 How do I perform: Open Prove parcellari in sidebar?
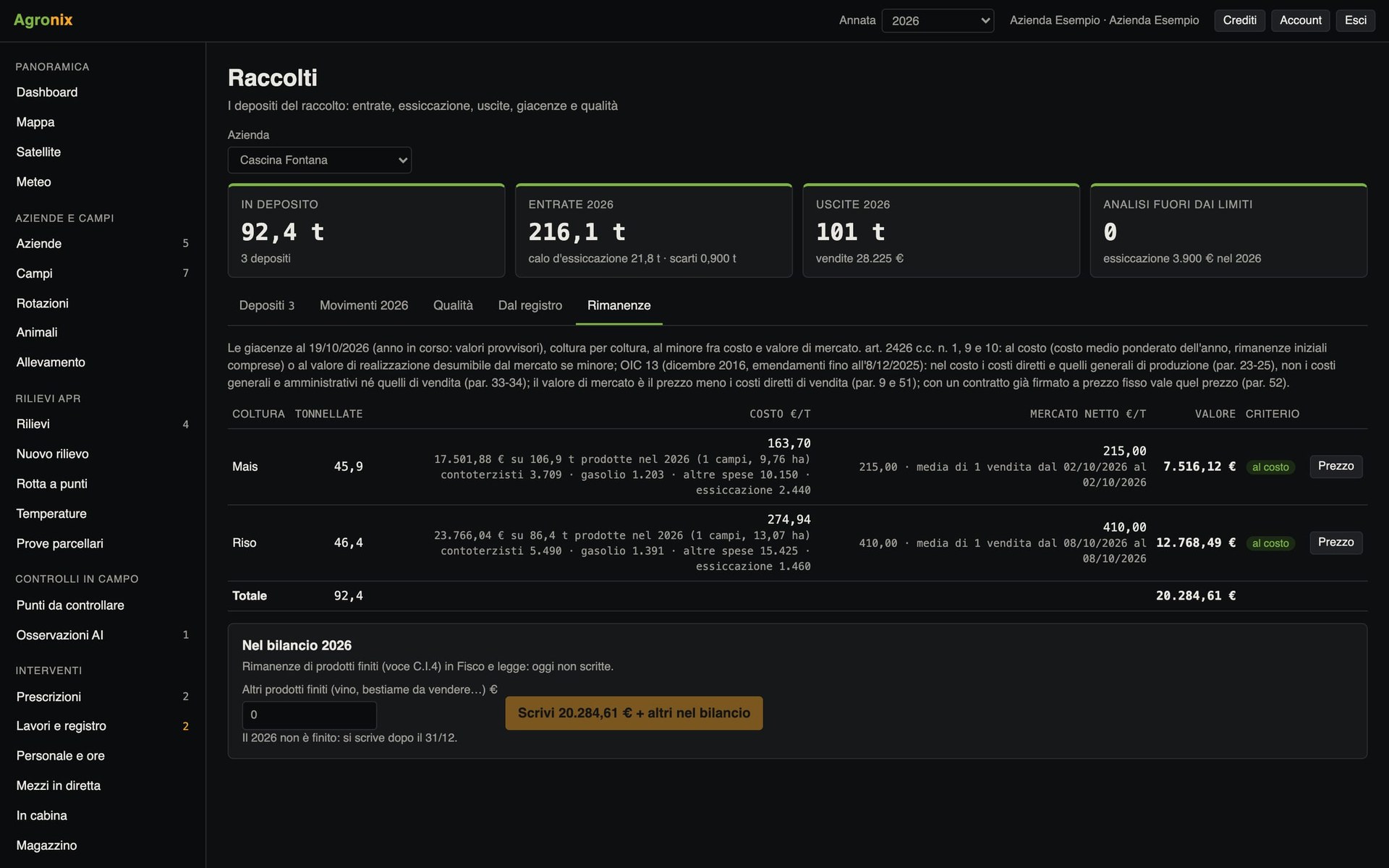[x=103, y=544]
